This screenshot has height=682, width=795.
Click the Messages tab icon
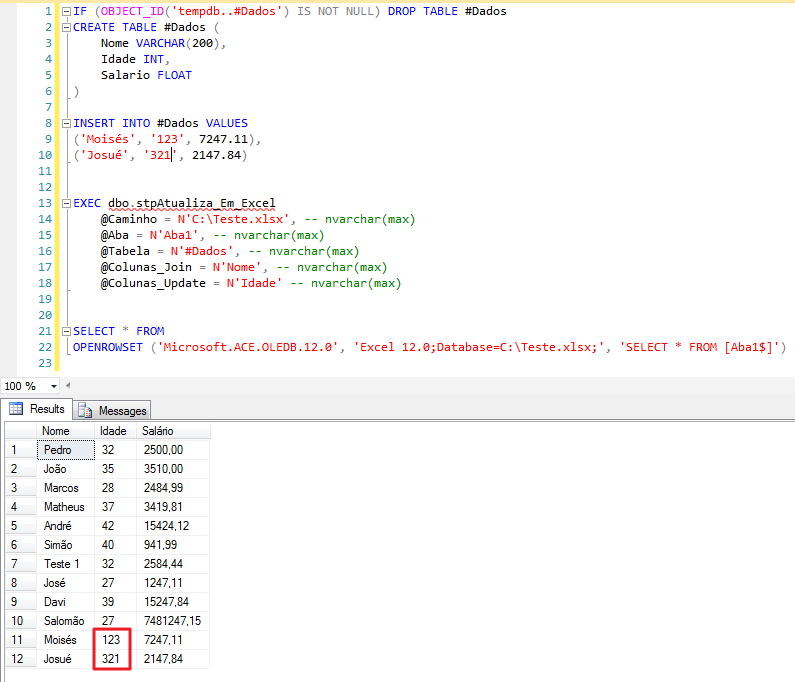85,410
